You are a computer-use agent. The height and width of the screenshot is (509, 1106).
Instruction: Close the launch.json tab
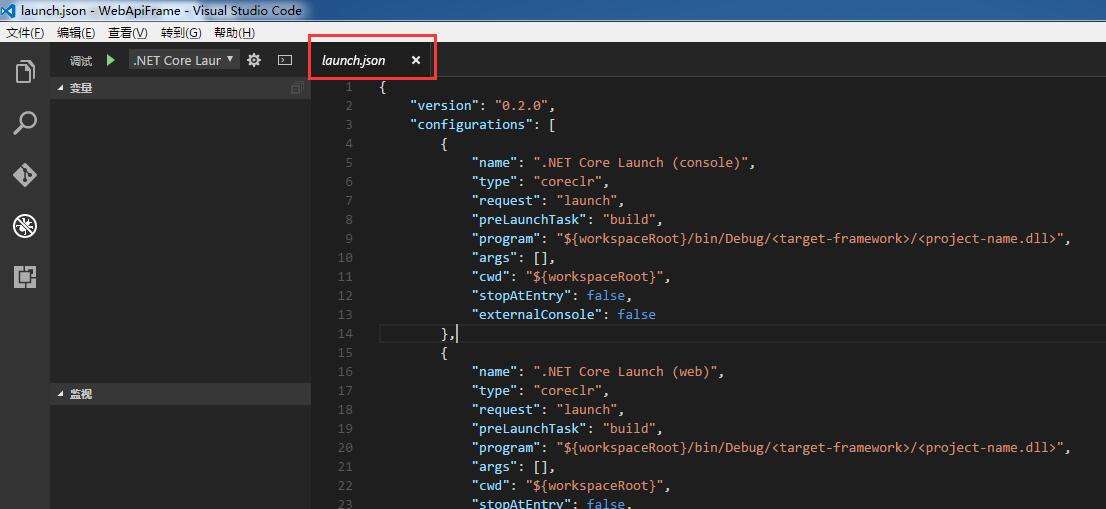tap(416, 61)
